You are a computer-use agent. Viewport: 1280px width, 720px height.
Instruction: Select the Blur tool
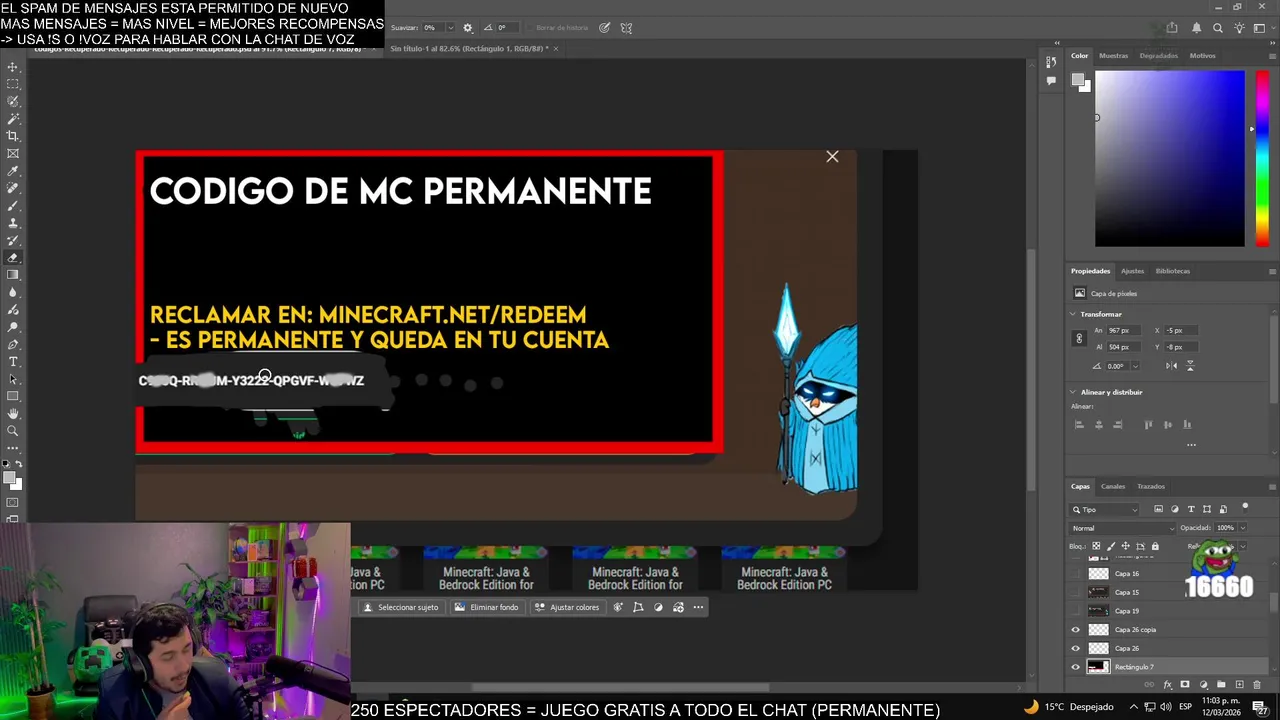point(13,293)
